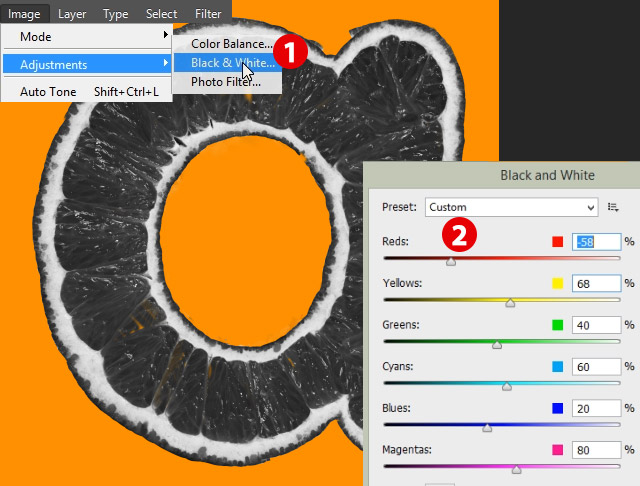Choose Black & White adjustment
The height and width of the screenshot is (486, 640).
point(227,63)
